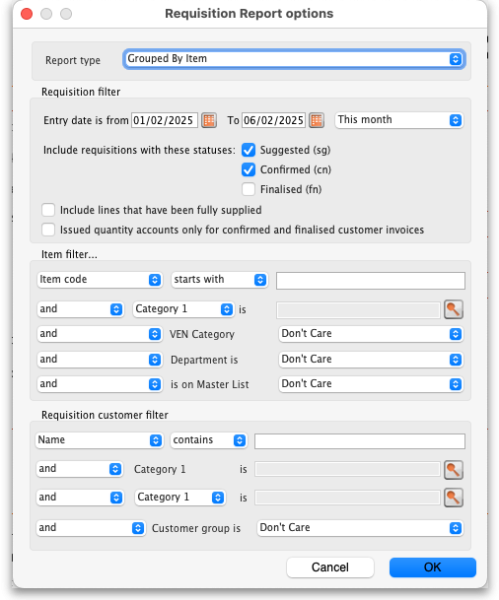Open the Report type dropdown
The image size is (499, 600).
click(294, 59)
